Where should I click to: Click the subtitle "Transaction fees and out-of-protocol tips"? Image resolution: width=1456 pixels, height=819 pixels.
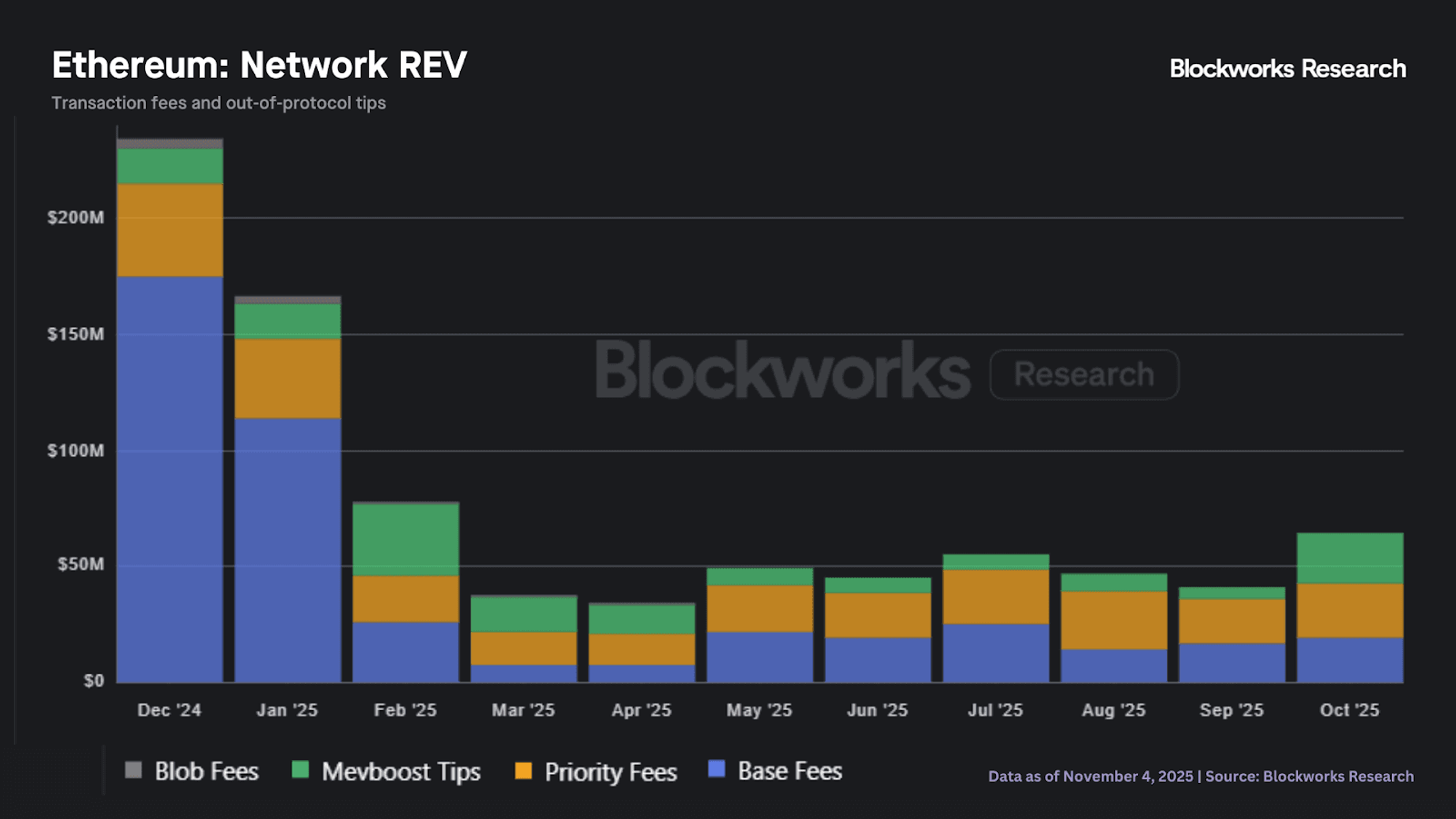(x=219, y=103)
